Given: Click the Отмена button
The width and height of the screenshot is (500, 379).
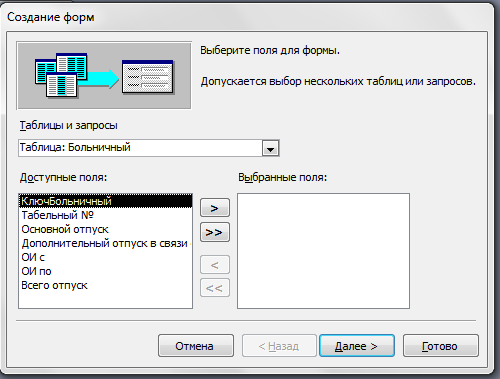Looking at the screenshot, I should 196,346.
